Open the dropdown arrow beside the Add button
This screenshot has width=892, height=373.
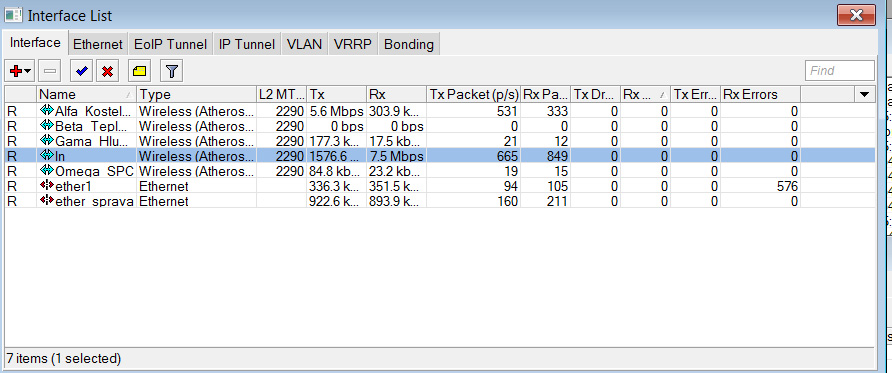click(27, 72)
